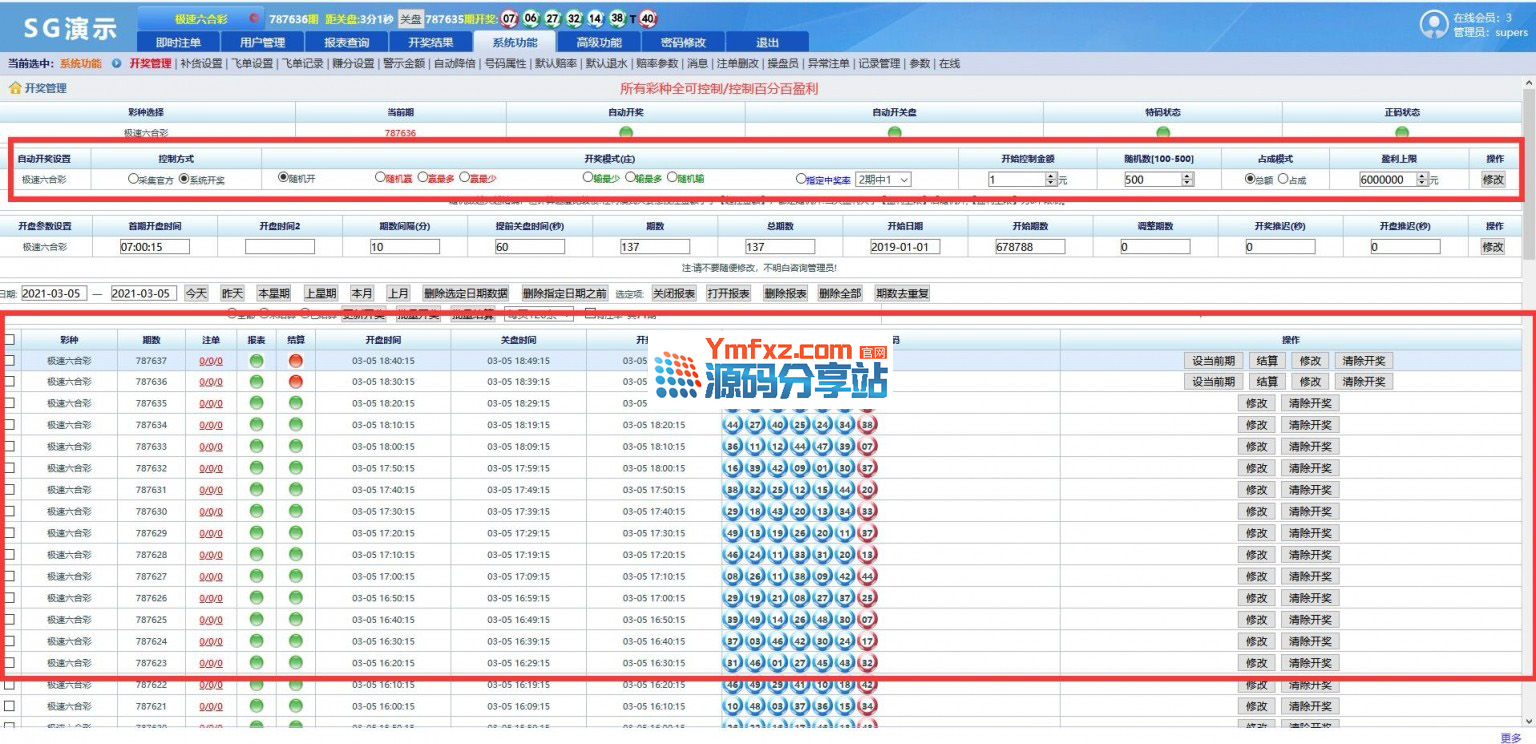
Task: Click the 0/0/0 注单 link for 787635
Action: pyautogui.click(x=211, y=403)
